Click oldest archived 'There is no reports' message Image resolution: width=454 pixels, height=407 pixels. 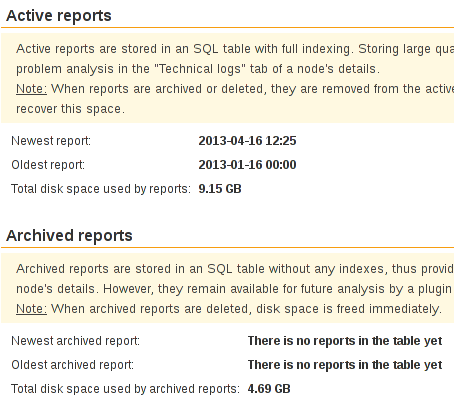[x=345, y=365]
